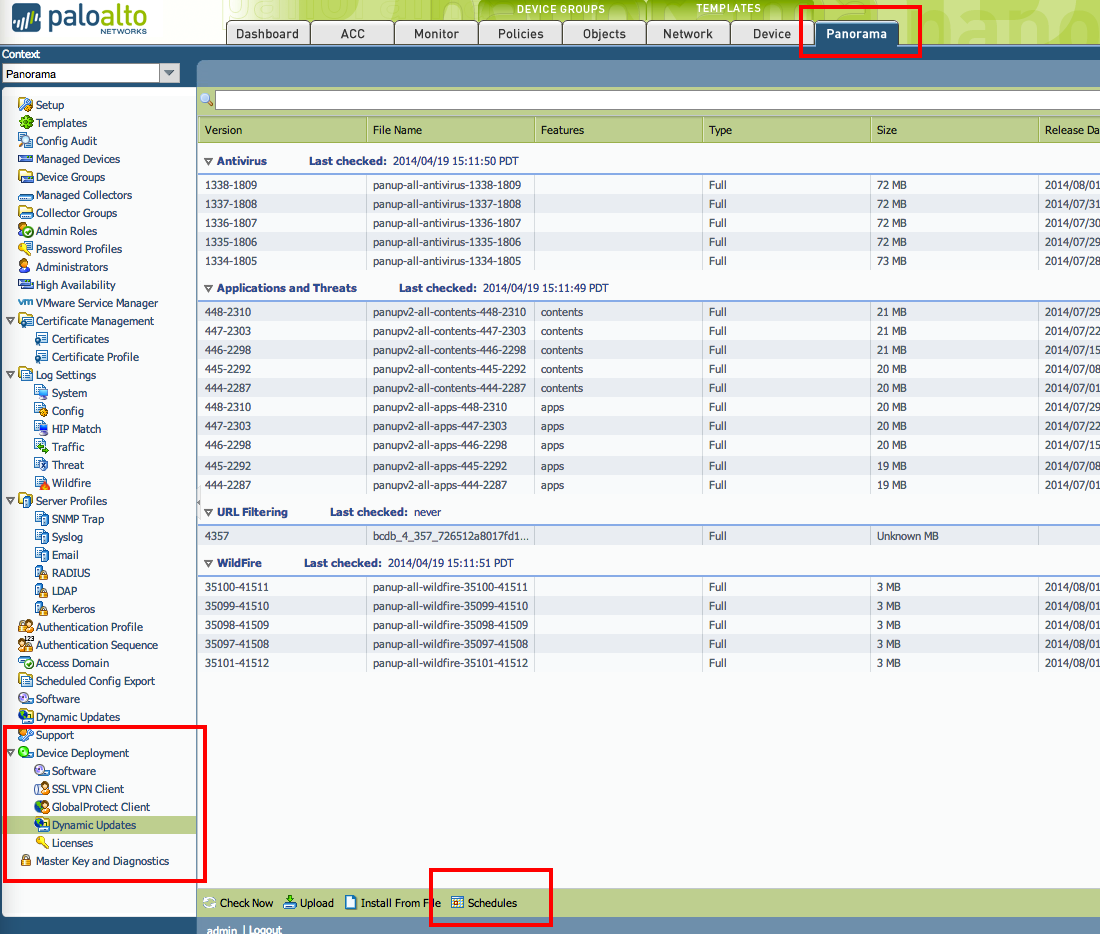Collapse the Server Profiles tree branch
The image size is (1100, 934).
(9, 500)
